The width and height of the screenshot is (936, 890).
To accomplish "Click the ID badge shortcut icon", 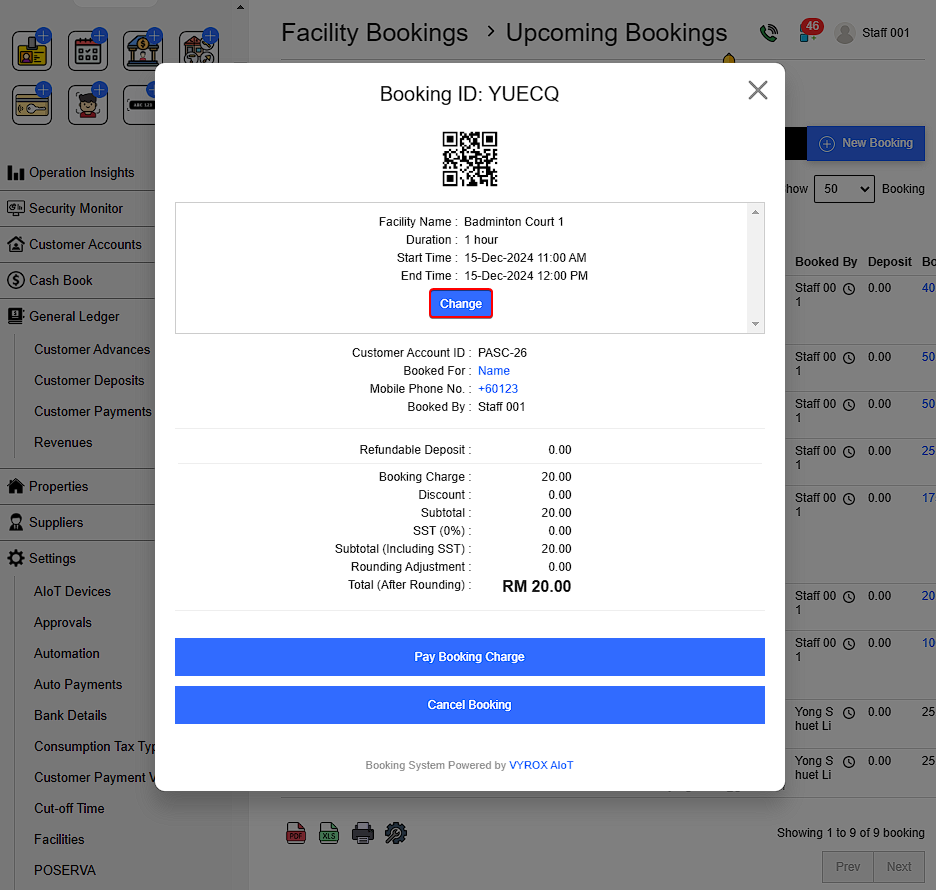I will 32,50.
